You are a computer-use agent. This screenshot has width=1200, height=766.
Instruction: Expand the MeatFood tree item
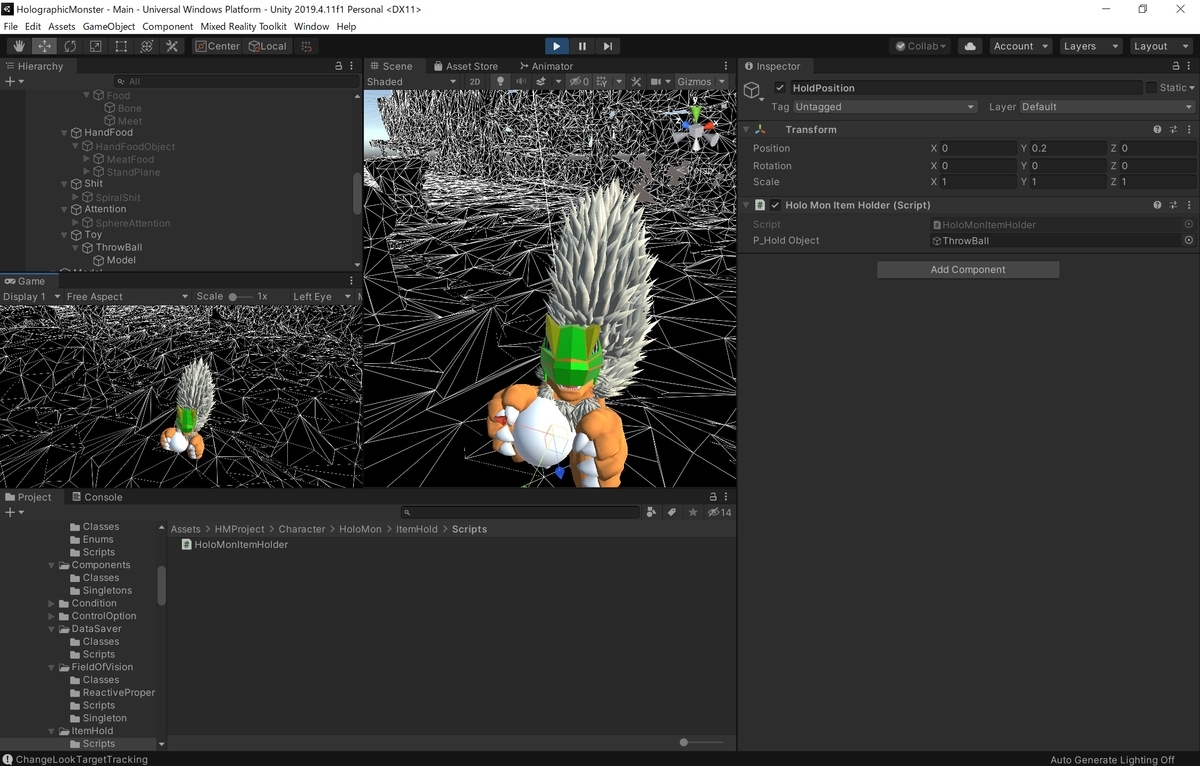coord(87,159)
